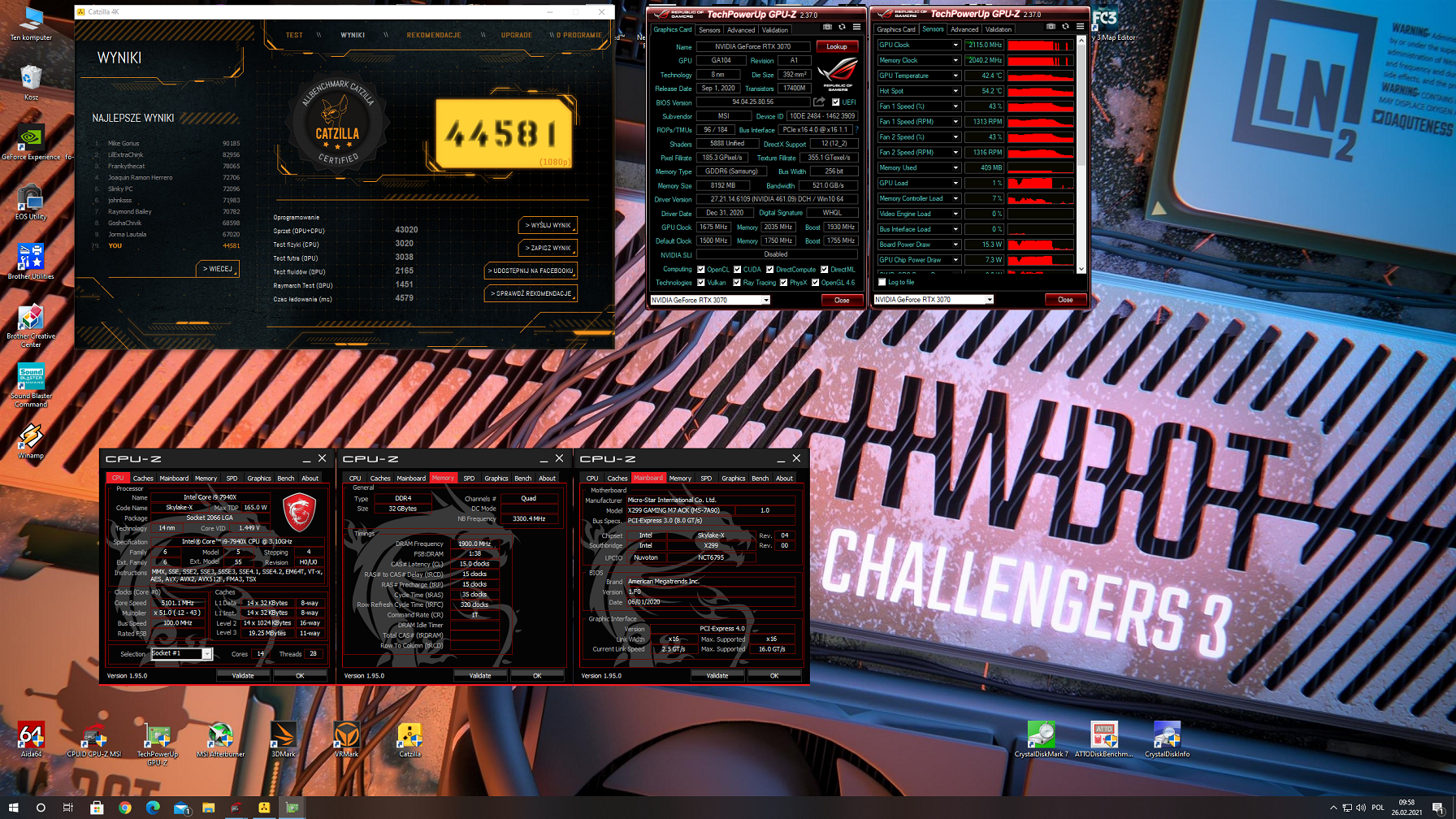Image resolution: width=1456 pixels, height=819 pixels.
Task: Expand Memory Clock sensor dropdown
Action: [x=955, y=60]
